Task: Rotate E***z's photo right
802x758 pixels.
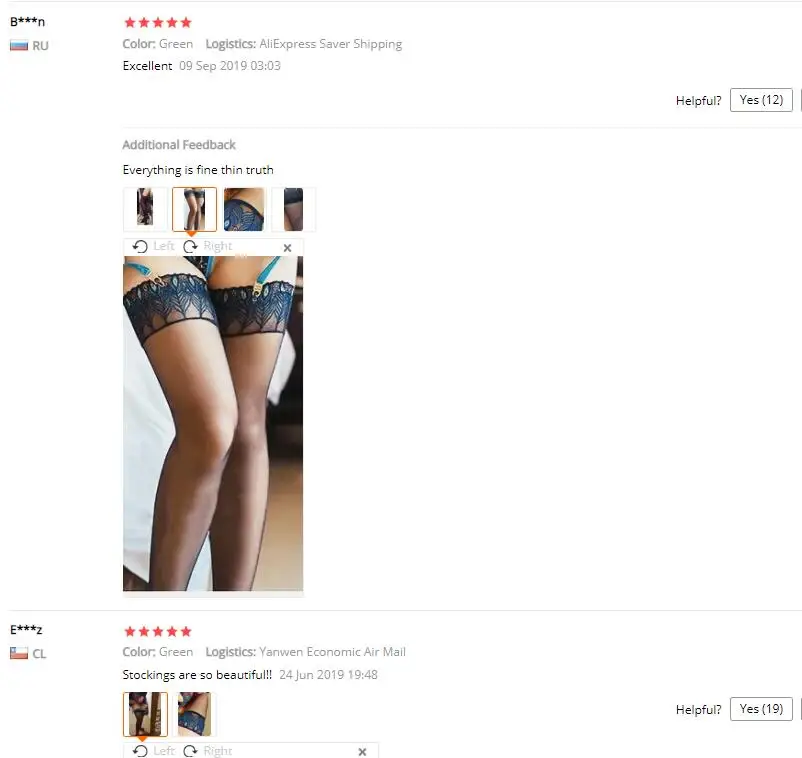Action: point(208,751)
